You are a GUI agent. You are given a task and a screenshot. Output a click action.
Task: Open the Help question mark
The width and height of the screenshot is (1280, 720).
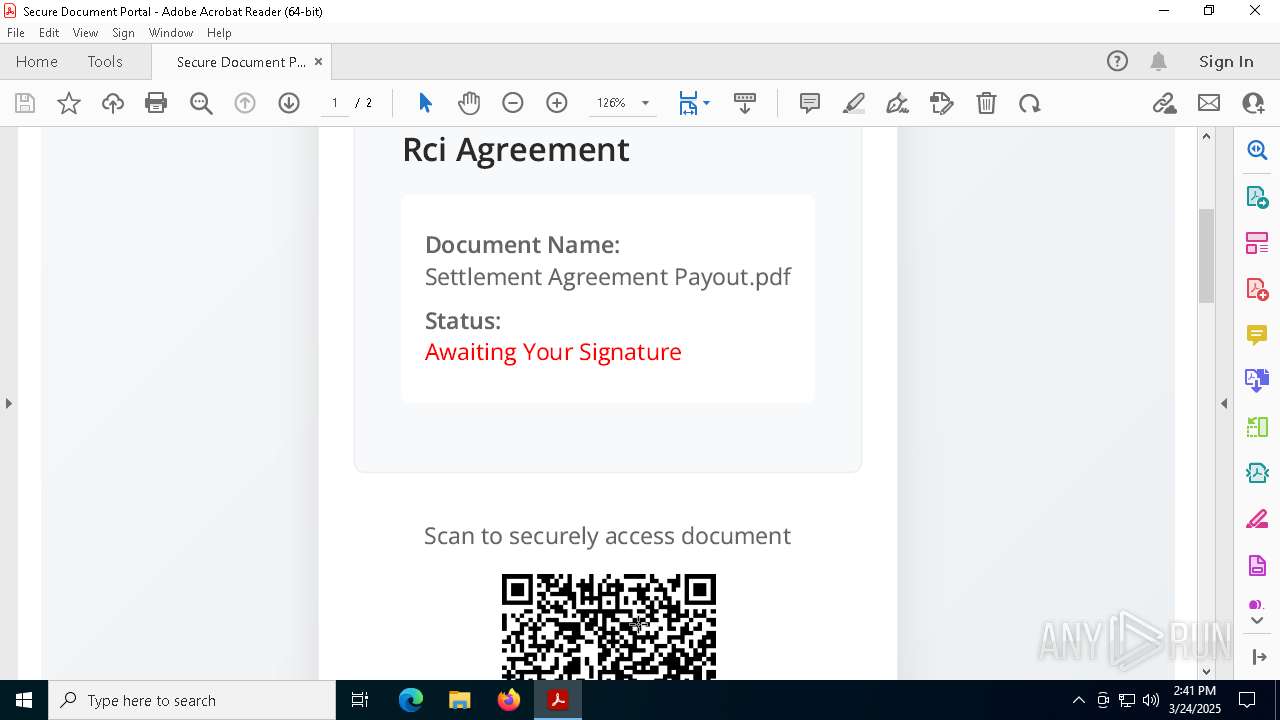(1117, 61)
